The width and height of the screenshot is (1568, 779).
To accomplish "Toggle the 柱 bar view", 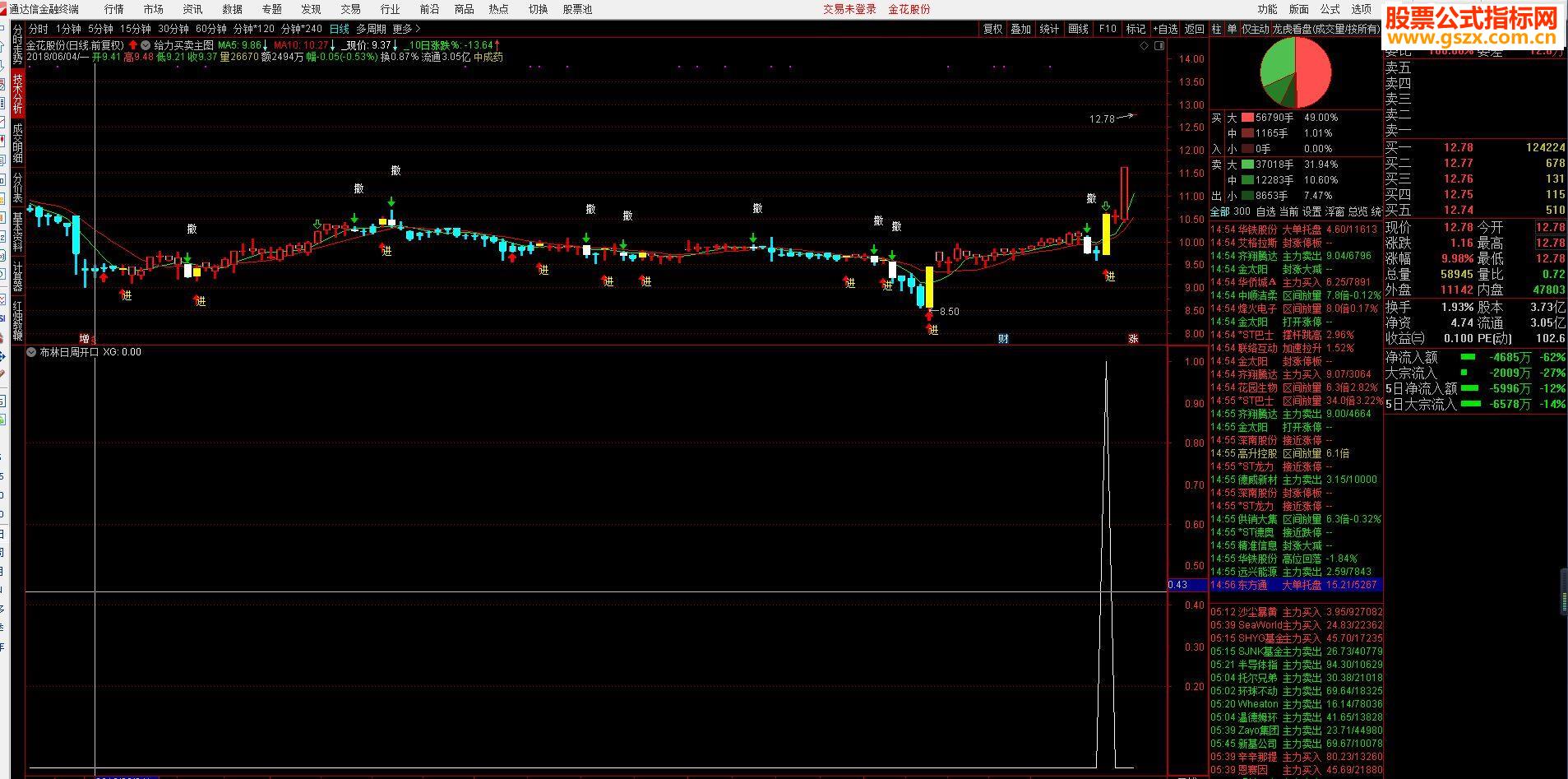I will click(x=1216, y=29).
